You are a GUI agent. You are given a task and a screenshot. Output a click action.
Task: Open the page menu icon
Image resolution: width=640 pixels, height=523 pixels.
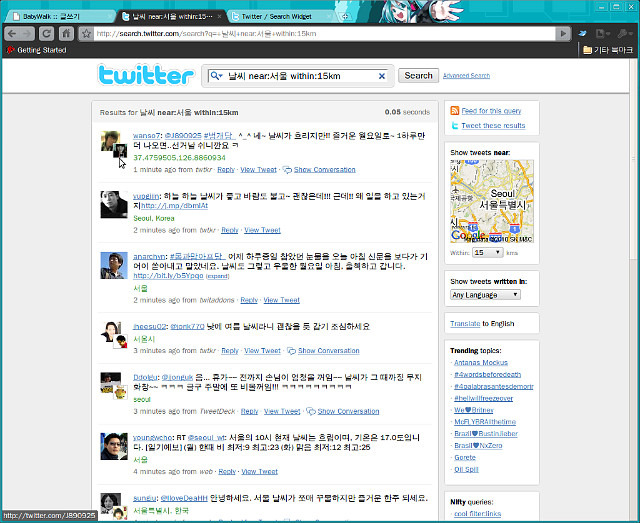point(602,33)
